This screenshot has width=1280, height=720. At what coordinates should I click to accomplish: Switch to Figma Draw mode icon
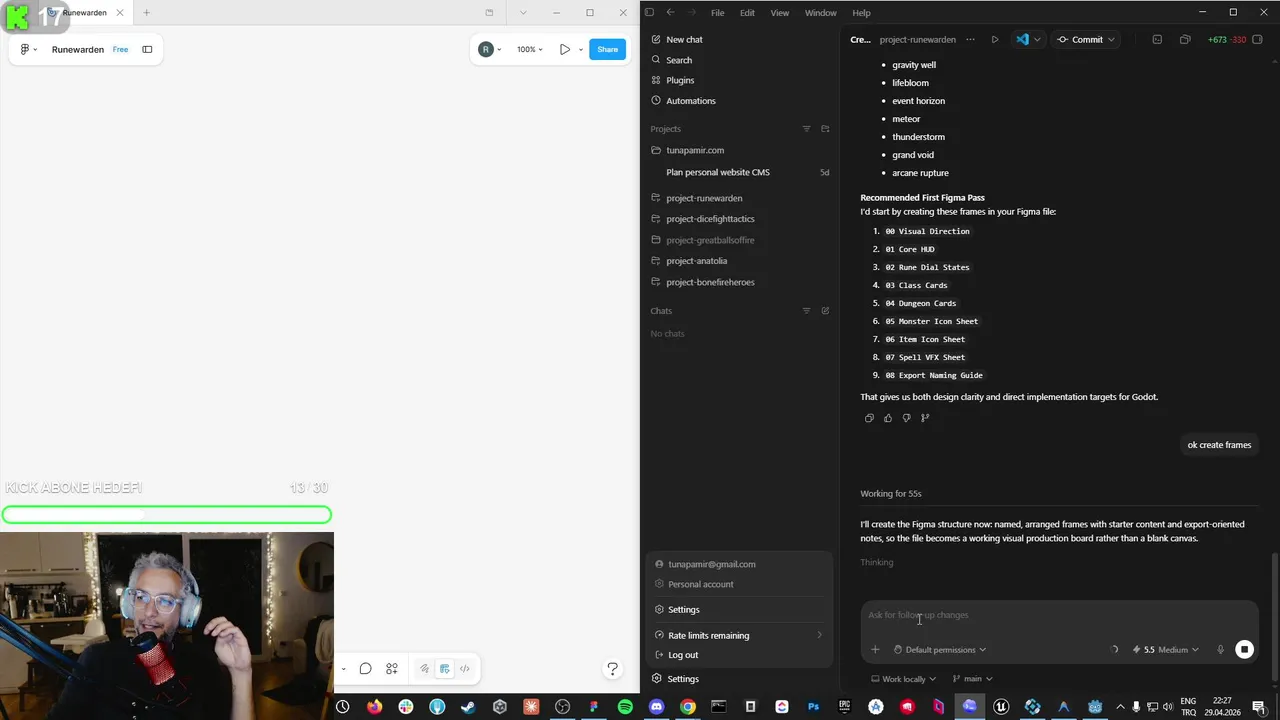424,669
